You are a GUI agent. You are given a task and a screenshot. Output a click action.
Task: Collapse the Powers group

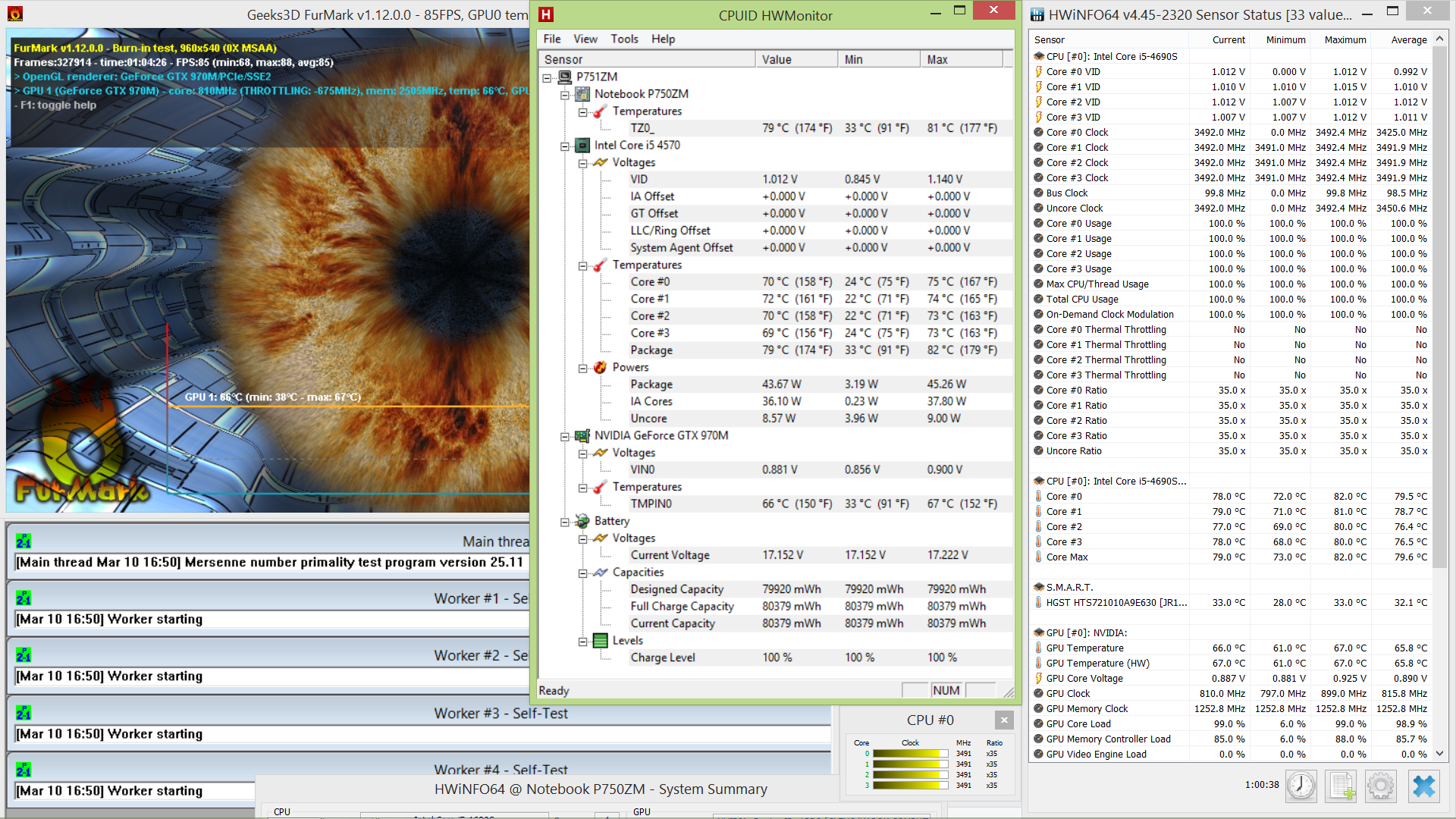tap(582, 368)
